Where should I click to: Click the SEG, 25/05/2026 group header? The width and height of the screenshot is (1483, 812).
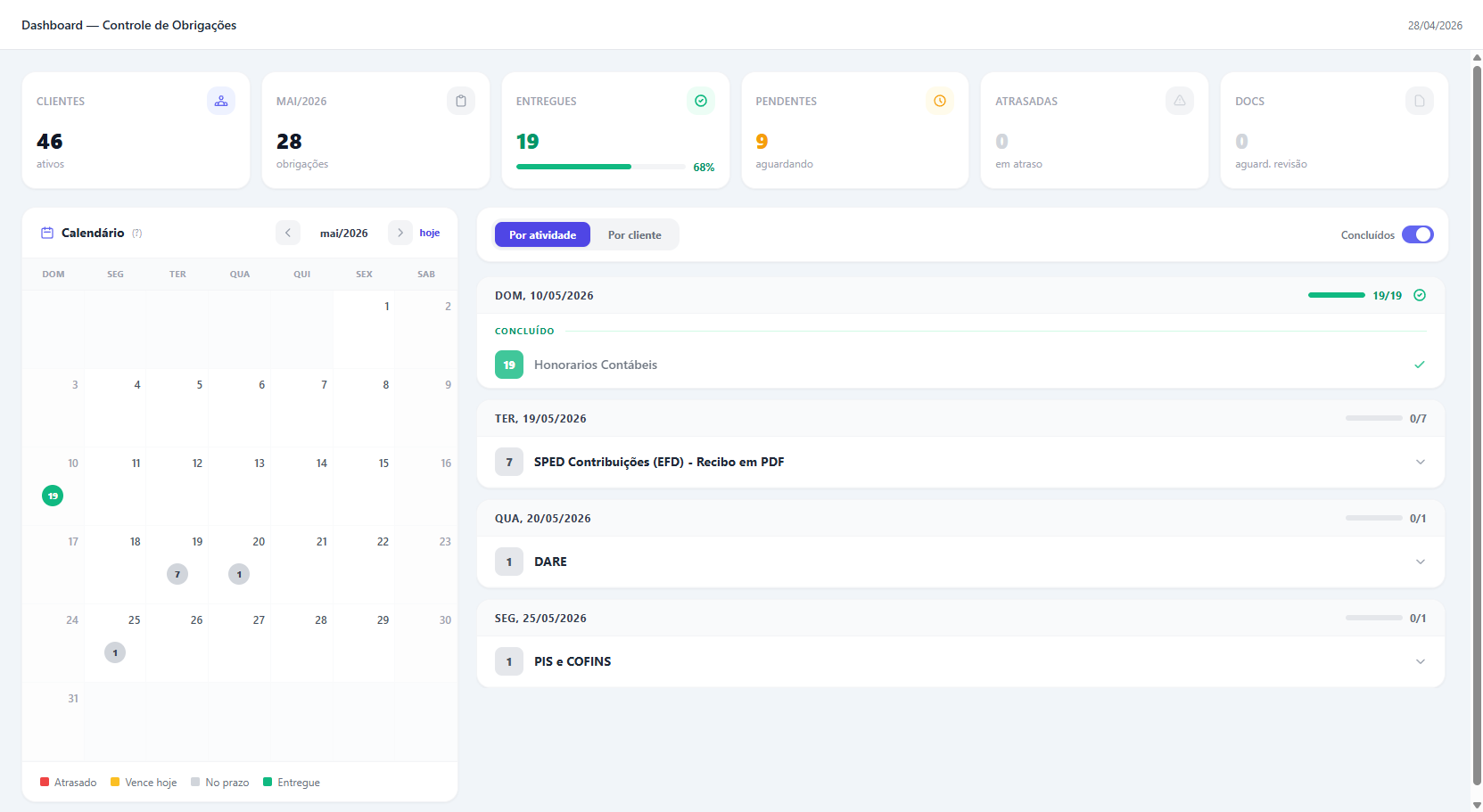point(960,618)
